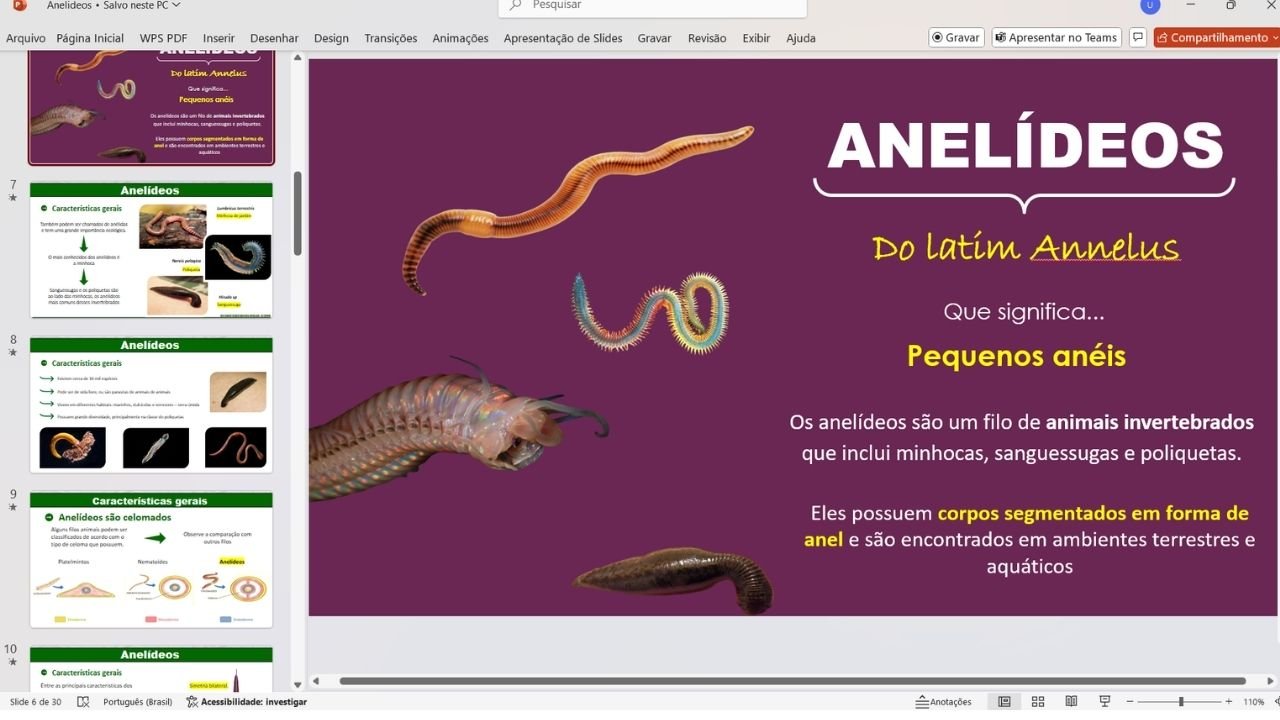Open the Transições tab

tap(391, 38)
